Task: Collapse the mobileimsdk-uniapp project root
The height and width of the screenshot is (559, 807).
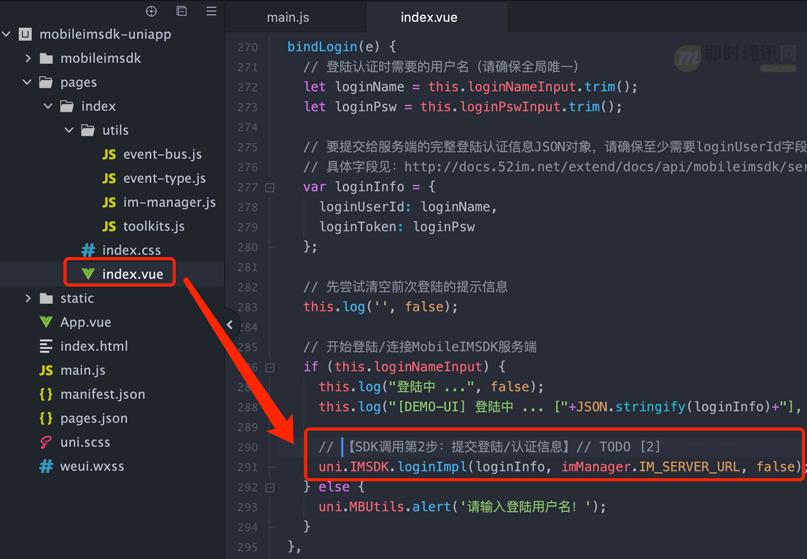Action: click(x=7, y=34)
